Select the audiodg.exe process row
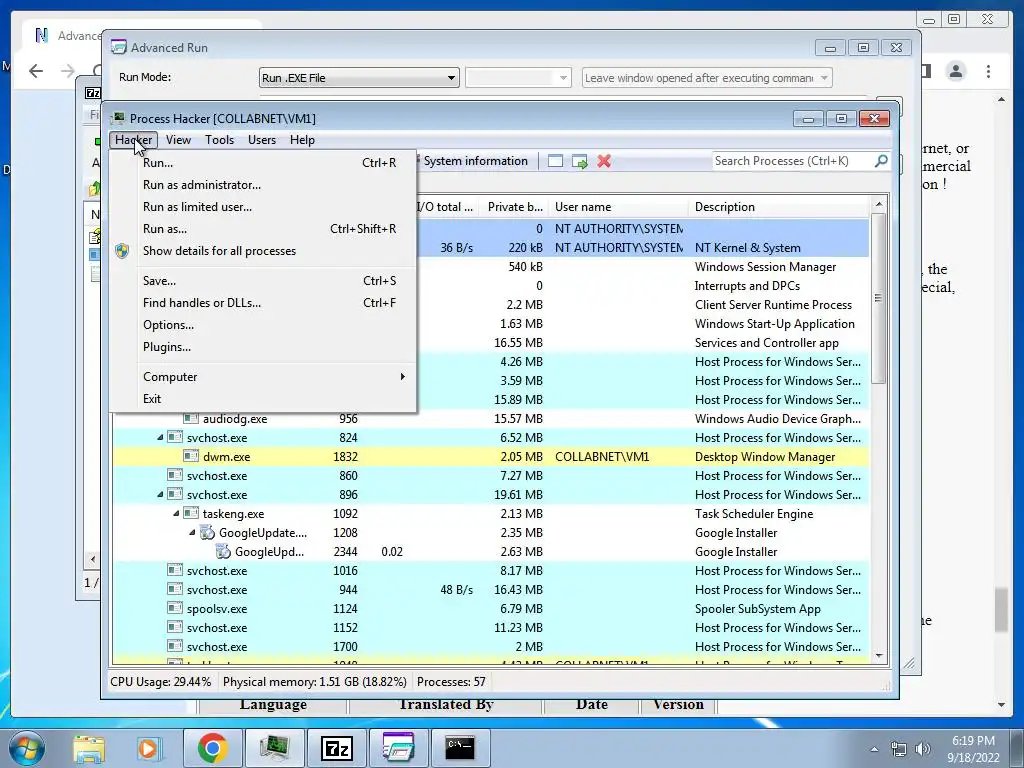The height and width of the screenshot is (768, 1024). (x=491, y=419)
